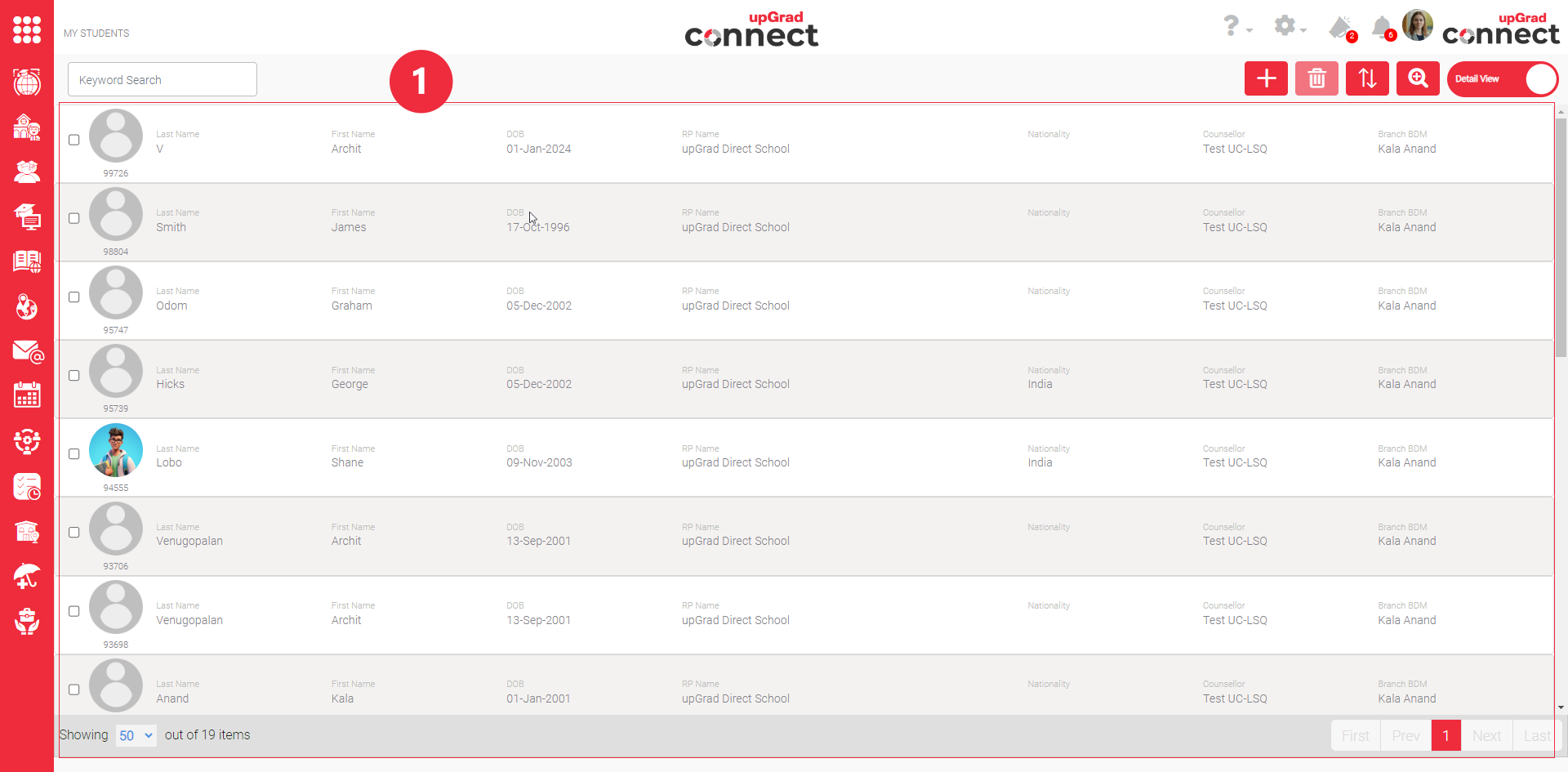Check the box next to Hicks
This screenshot has height=772, width=1568.
74,376
